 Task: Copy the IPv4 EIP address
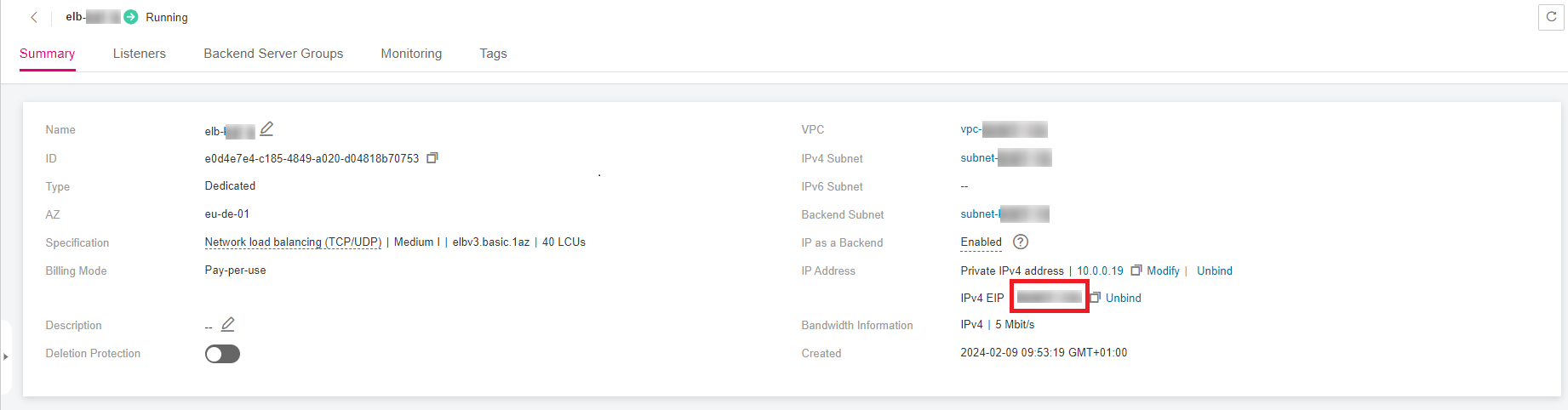pos(1096,298)
